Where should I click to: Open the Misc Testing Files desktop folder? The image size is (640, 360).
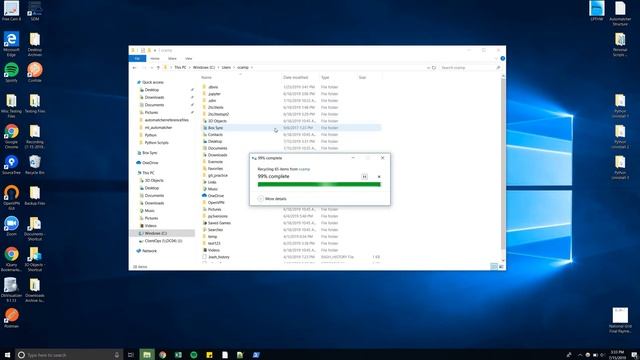tap(11, 106)
